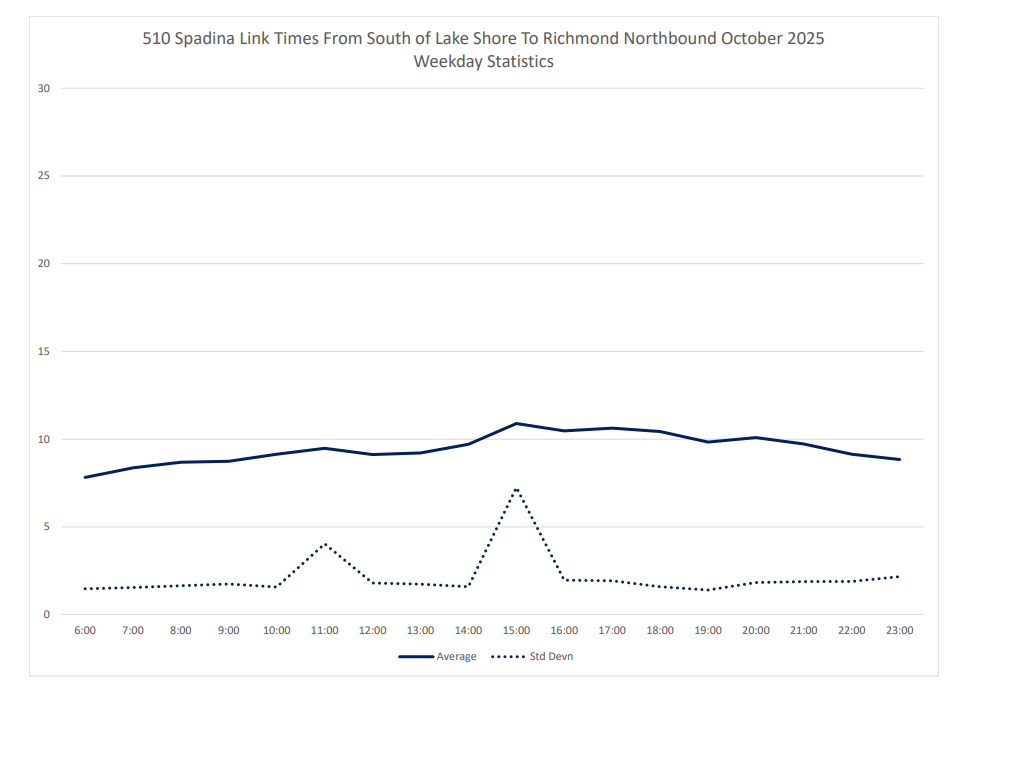Click the 'Average' legend label
The image size is (1036, 782).
pyautogui.click(x=456, y=657)
